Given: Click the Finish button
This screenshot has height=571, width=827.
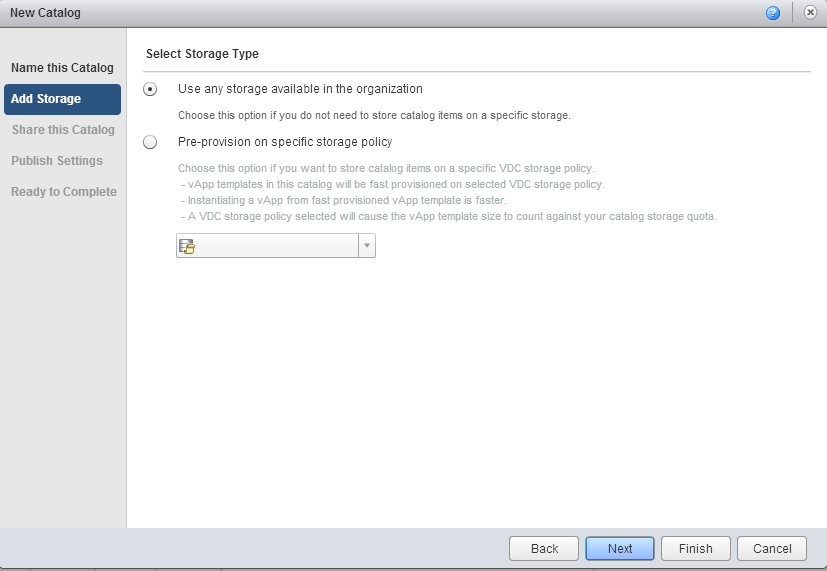Looking at the screenshot, I should (695, 548).
